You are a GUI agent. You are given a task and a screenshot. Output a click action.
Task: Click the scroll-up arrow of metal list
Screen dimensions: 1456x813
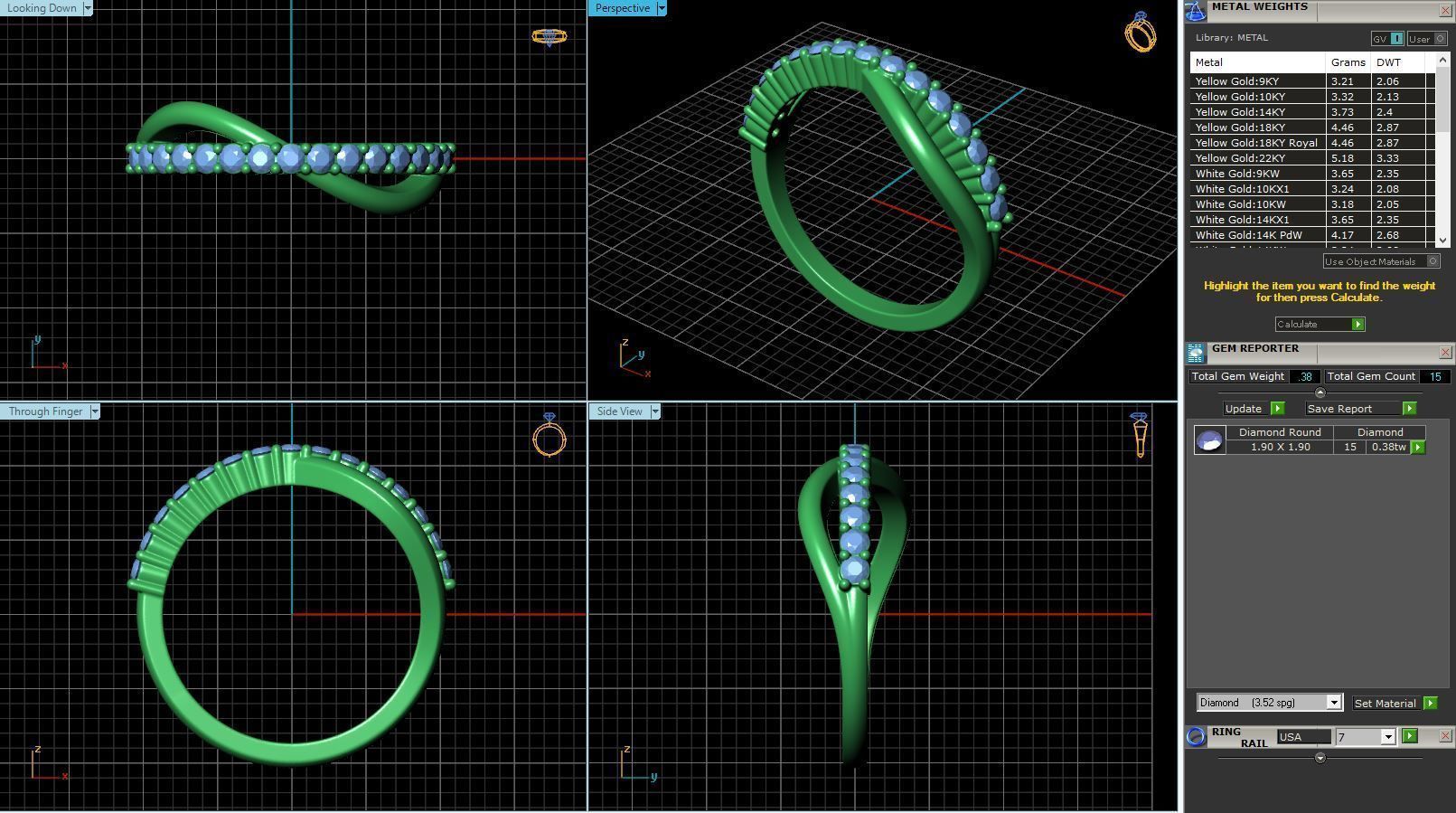pos(1442,60)
